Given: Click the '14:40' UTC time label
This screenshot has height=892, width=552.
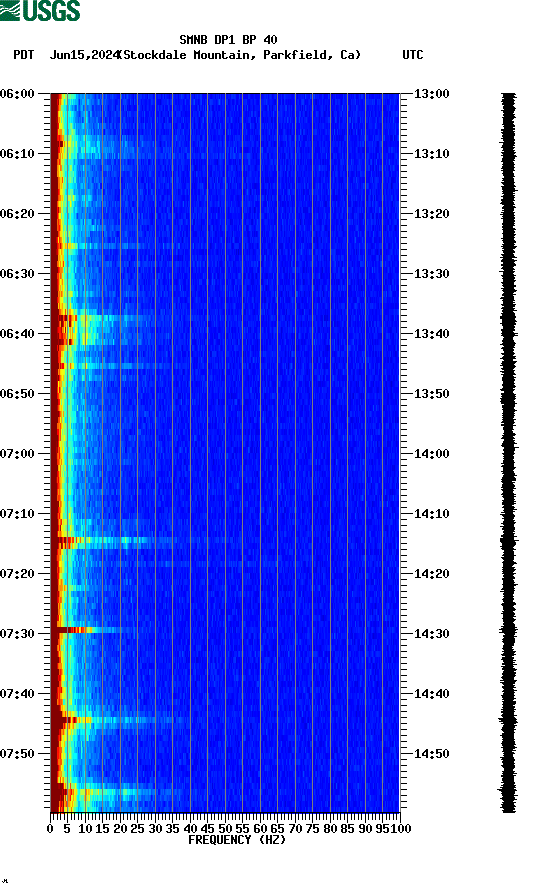Looking at the screenshot, I should pyautogui.click(x=431, y=694).
